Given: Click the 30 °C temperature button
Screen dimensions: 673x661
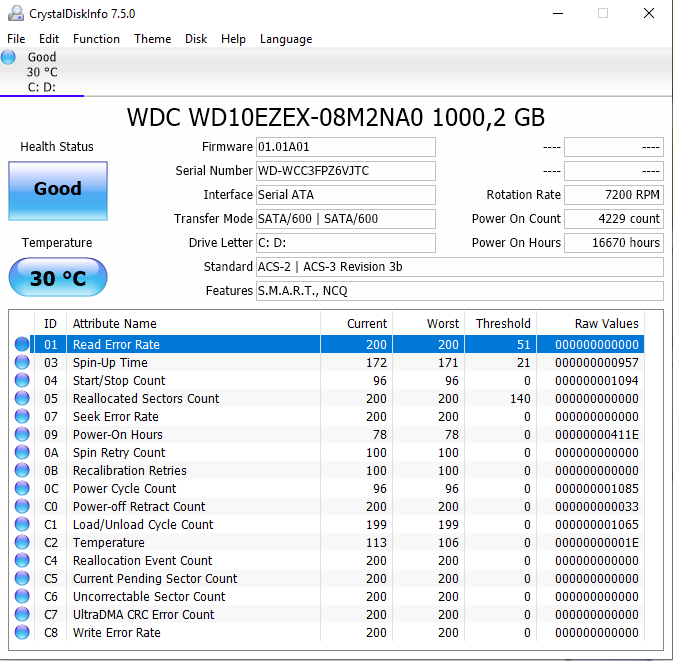Looking at the screenshot, I should click(x=58, y=277).
